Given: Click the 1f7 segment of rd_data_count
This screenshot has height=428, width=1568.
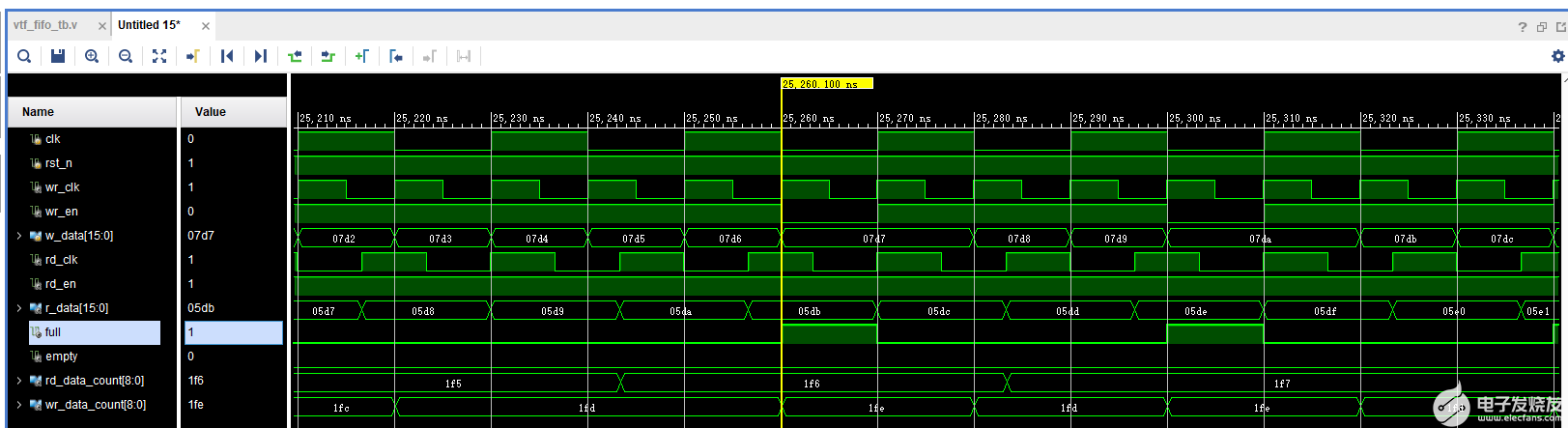Looking at the screenshot, I should point(1281,384).
